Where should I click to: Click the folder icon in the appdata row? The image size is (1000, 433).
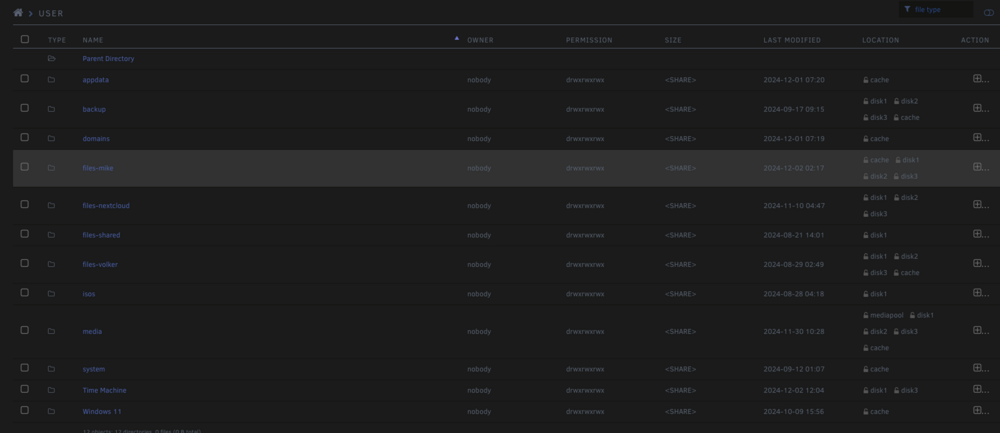[51, 80]
